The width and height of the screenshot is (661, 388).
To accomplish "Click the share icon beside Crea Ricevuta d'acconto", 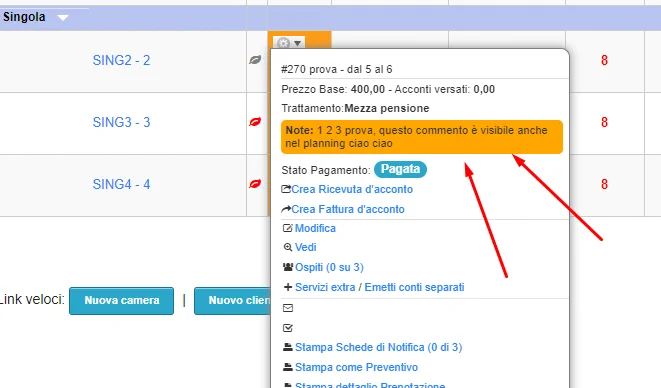I will 286,189.
